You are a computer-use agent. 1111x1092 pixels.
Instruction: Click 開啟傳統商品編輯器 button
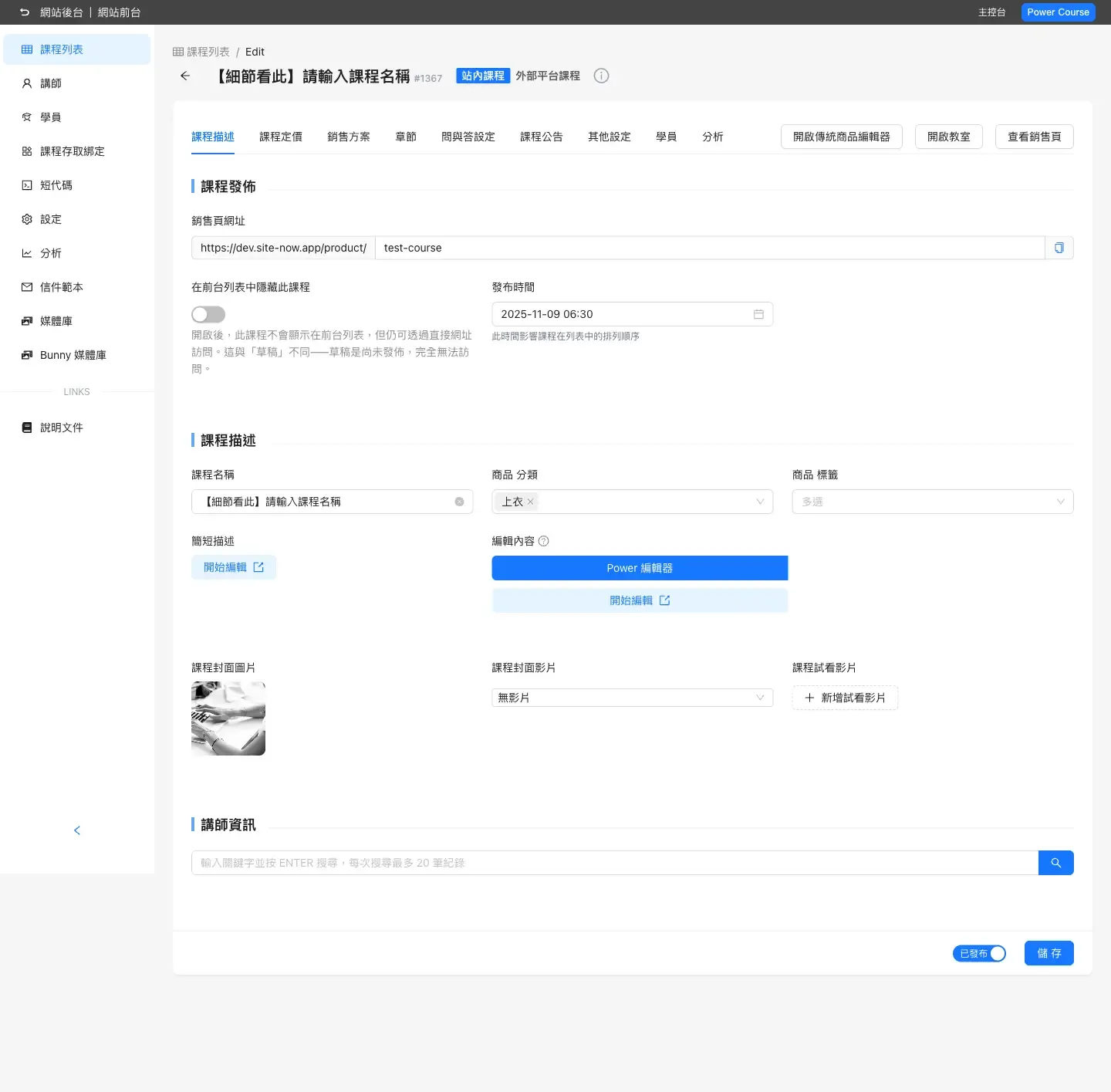(842, 137)
